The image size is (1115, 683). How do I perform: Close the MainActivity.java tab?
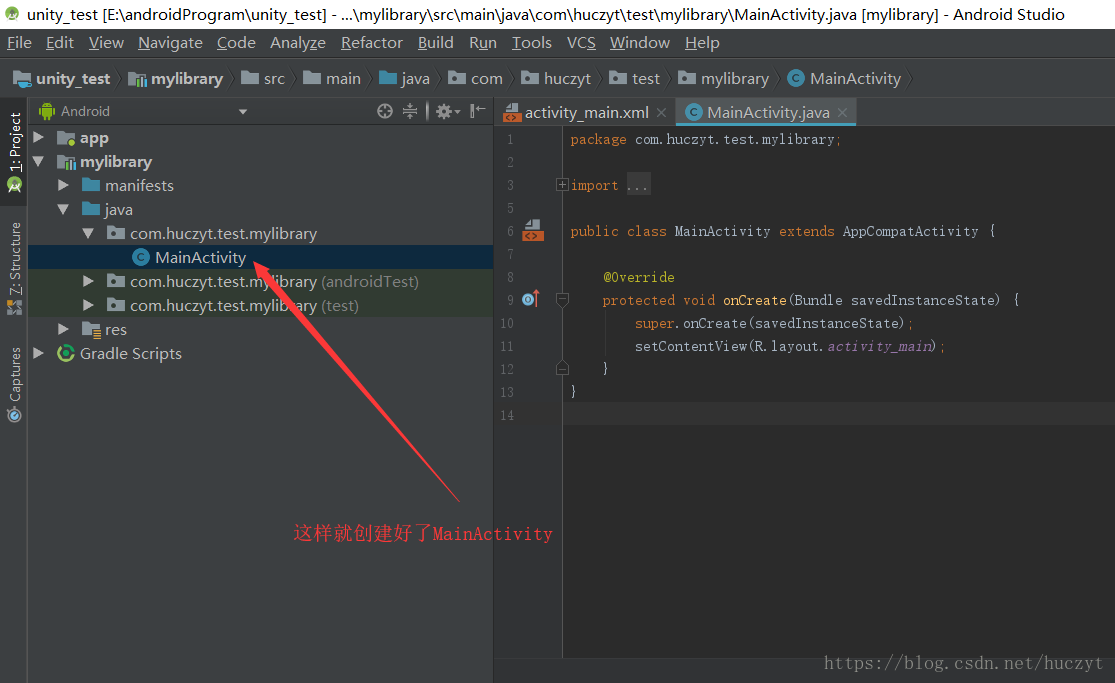point(843,112)
